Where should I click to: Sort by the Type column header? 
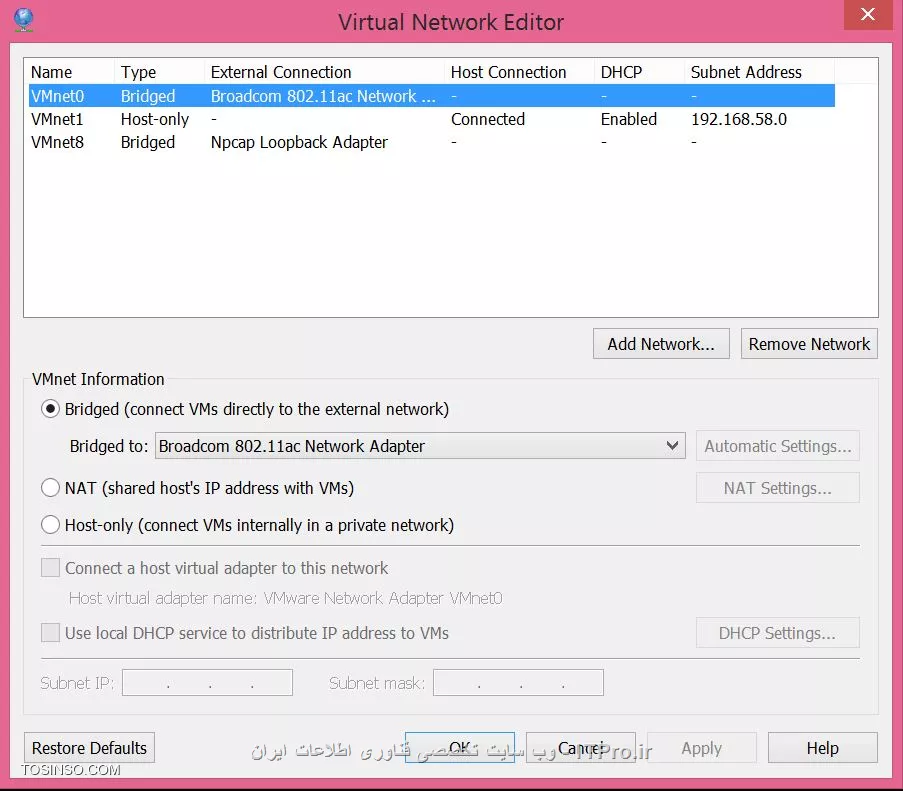point(159,72)
